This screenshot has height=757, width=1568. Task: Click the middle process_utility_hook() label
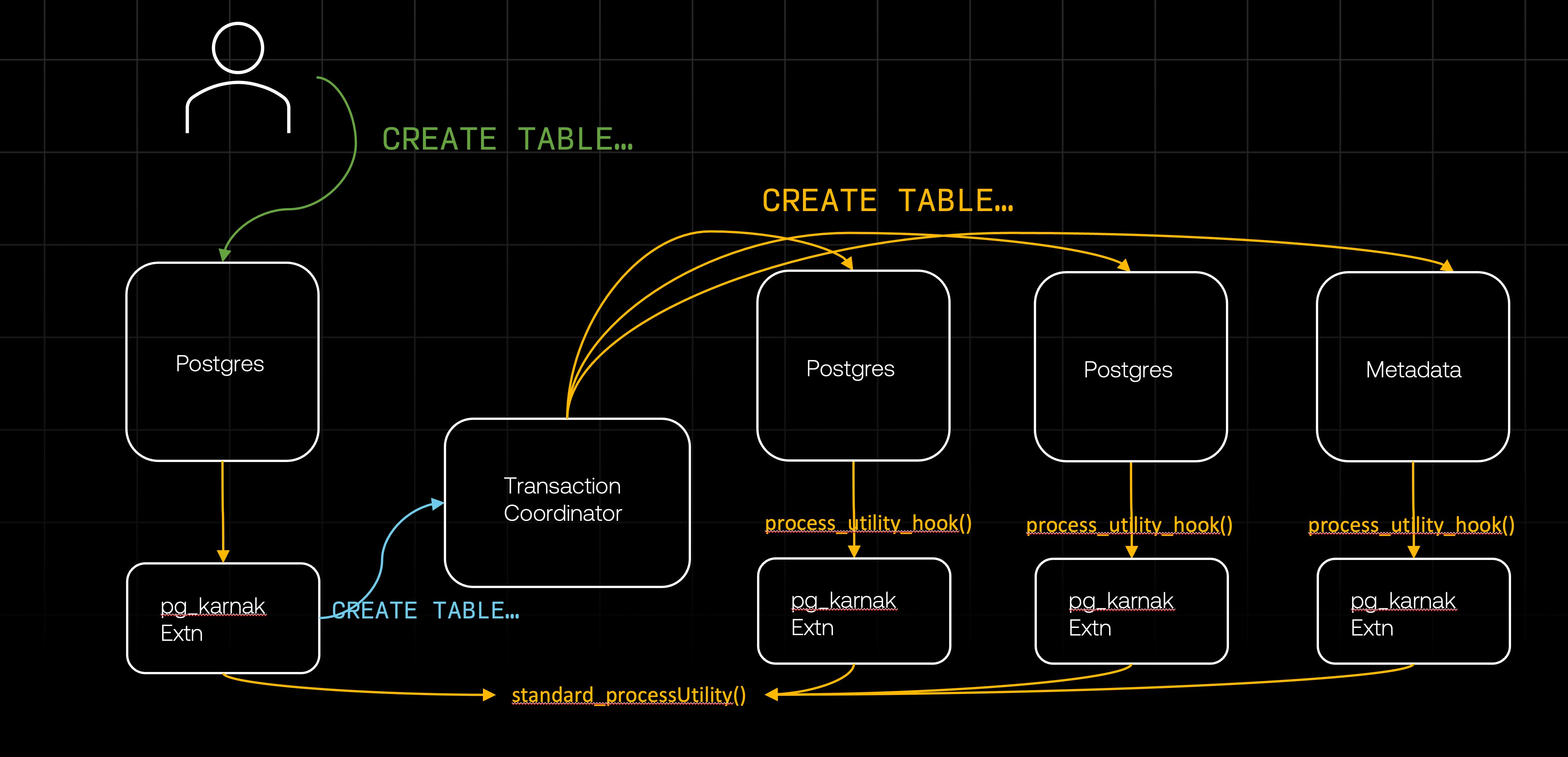pos(1128,525)
